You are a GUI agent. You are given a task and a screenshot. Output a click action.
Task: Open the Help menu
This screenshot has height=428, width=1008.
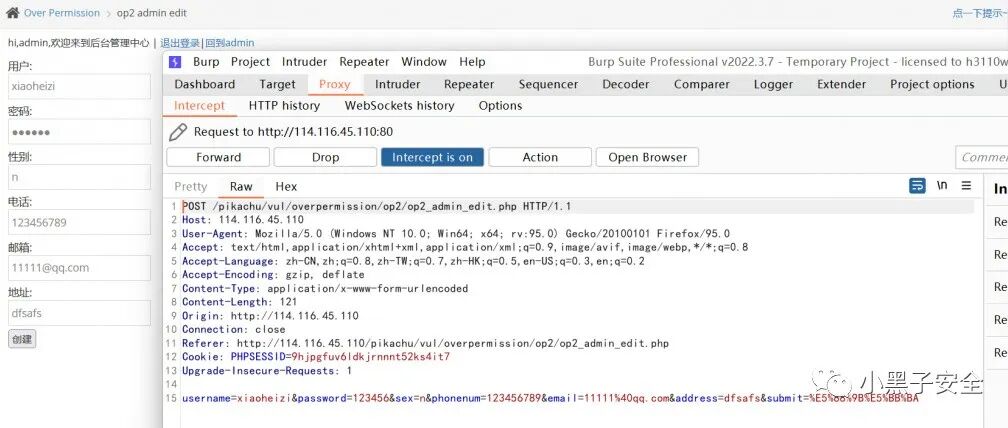(472, 62)
